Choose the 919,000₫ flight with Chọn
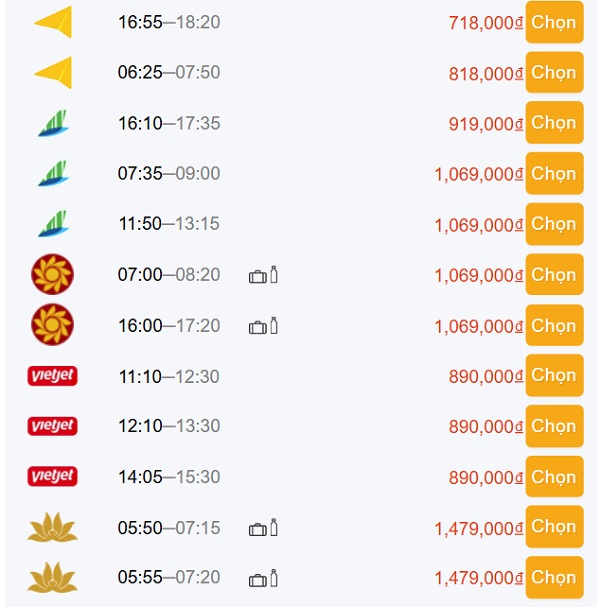The width and height of the screenshot is (600, 607). click(x=554, y=123)
